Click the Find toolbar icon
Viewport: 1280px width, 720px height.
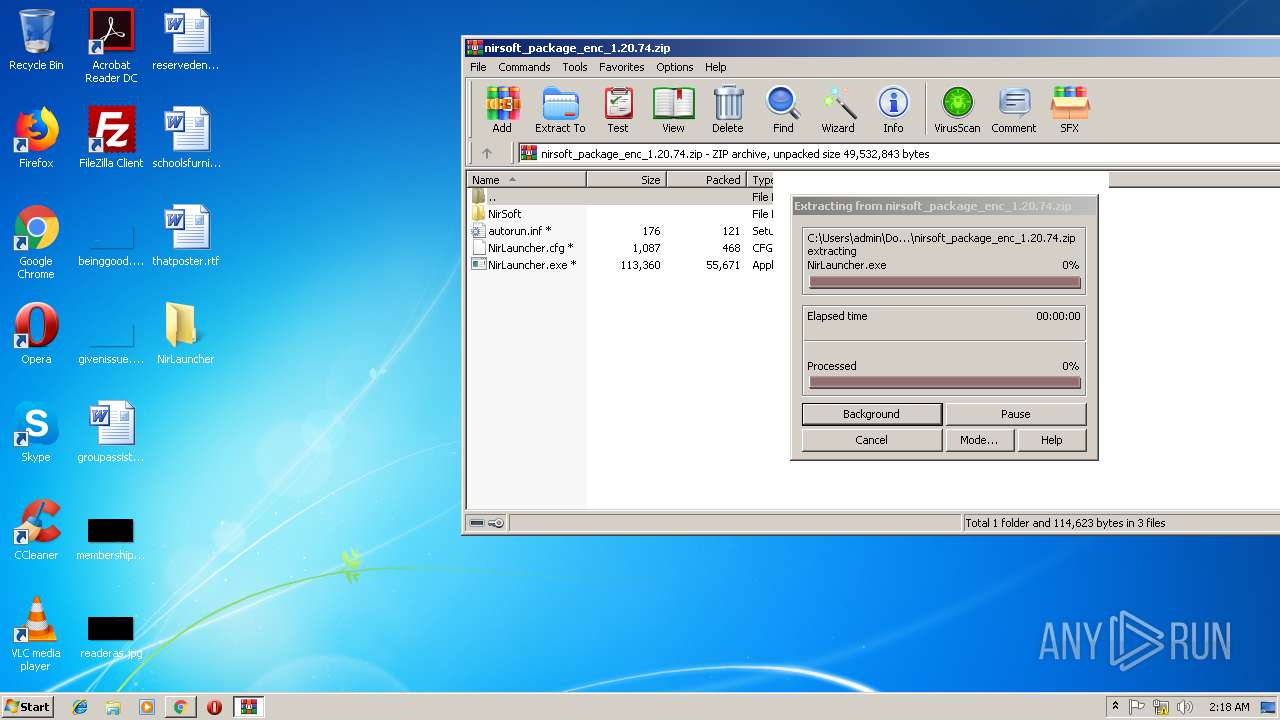pyautogui.click(x=783, y=110)
